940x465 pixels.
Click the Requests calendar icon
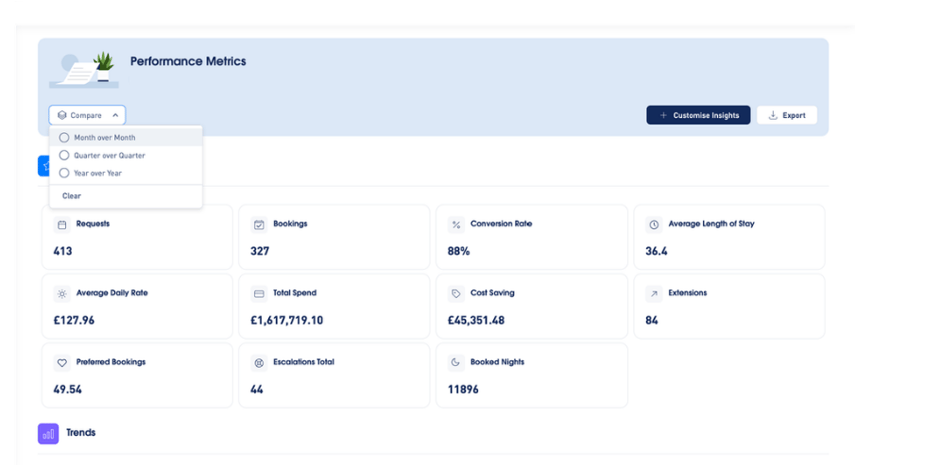(62, 225)
